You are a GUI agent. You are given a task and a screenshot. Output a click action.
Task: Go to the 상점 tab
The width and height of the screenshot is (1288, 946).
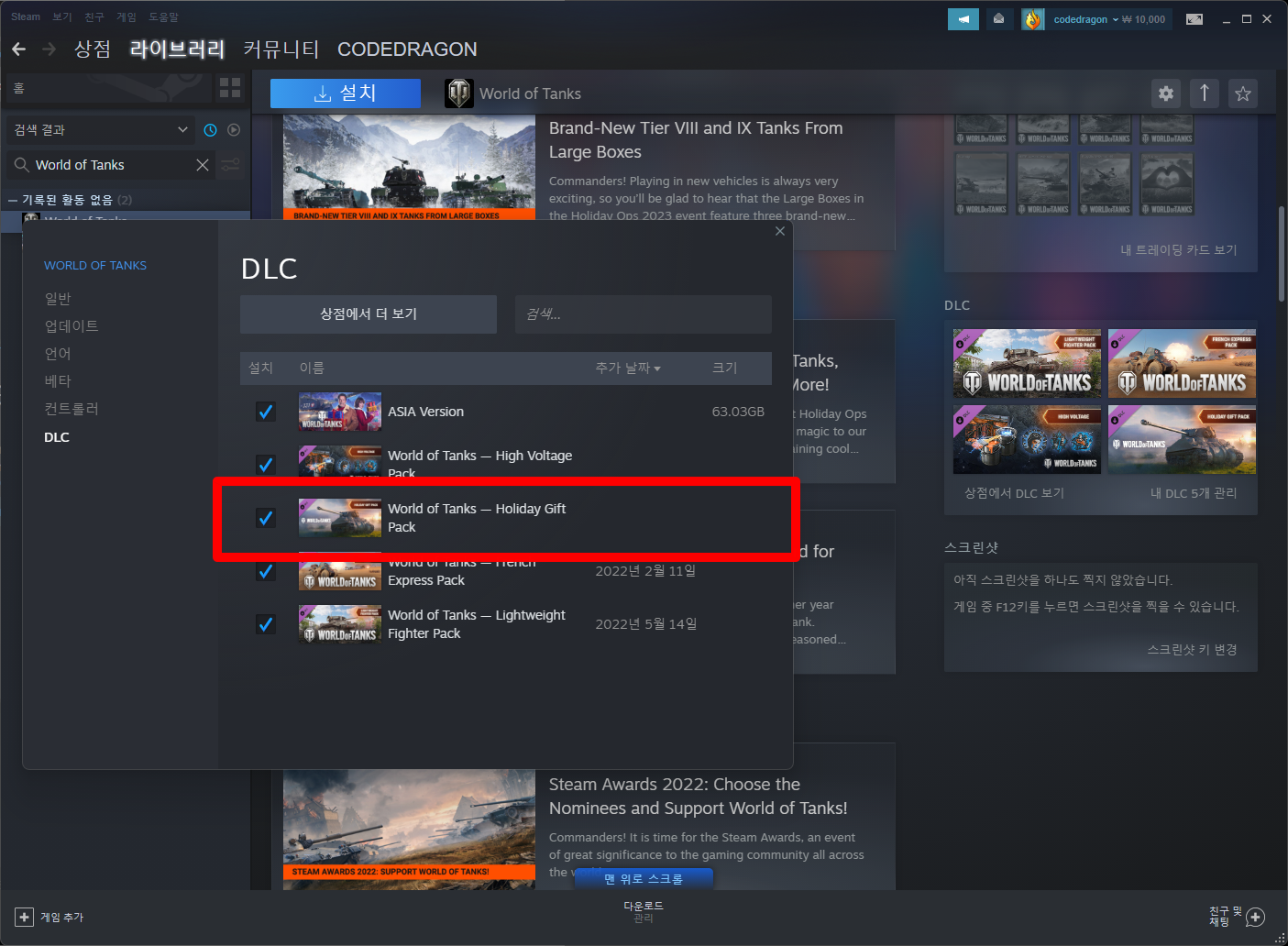tap(93, 49)
